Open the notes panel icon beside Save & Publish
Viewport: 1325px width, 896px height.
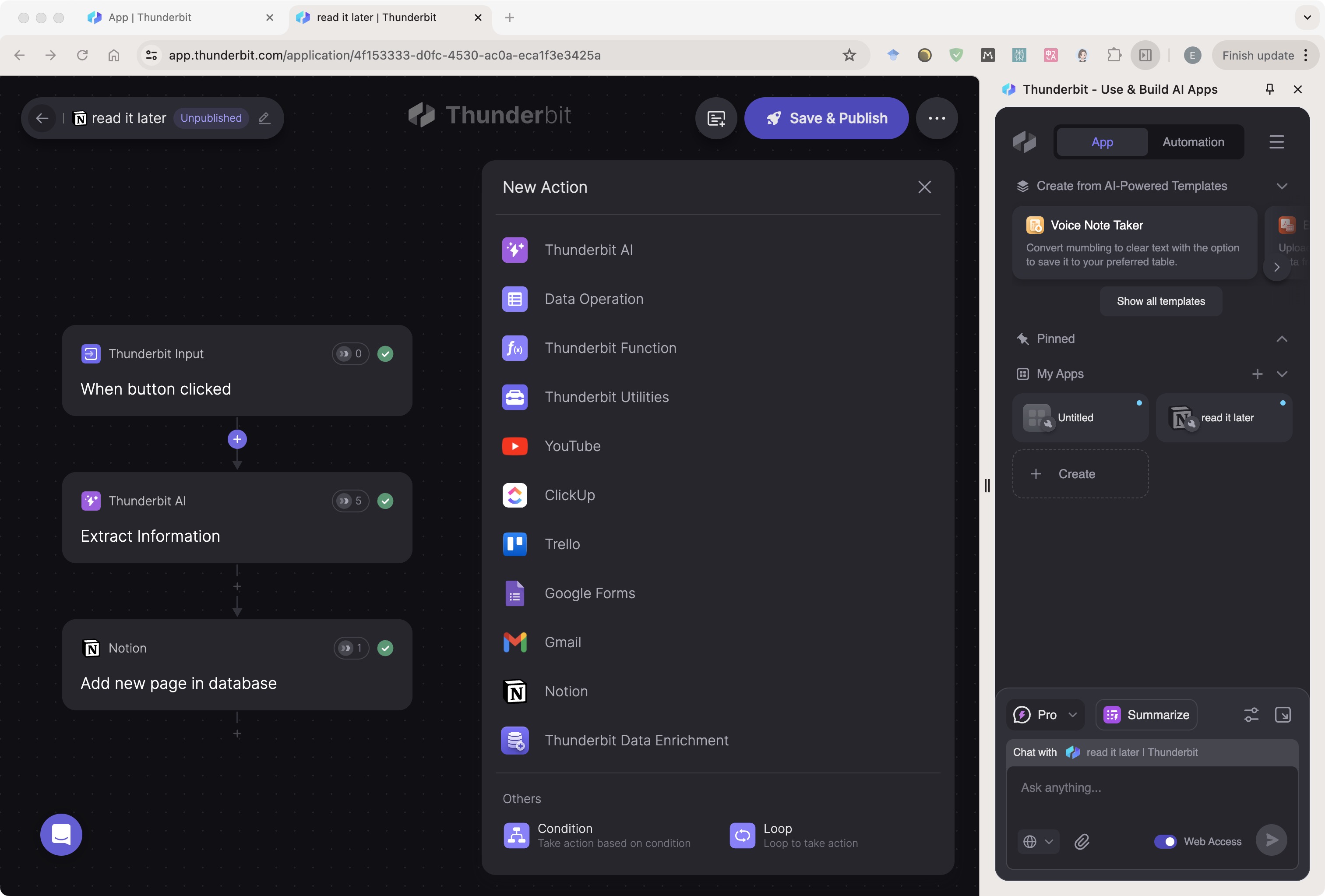pyautogui.click(x=715, y=118)
